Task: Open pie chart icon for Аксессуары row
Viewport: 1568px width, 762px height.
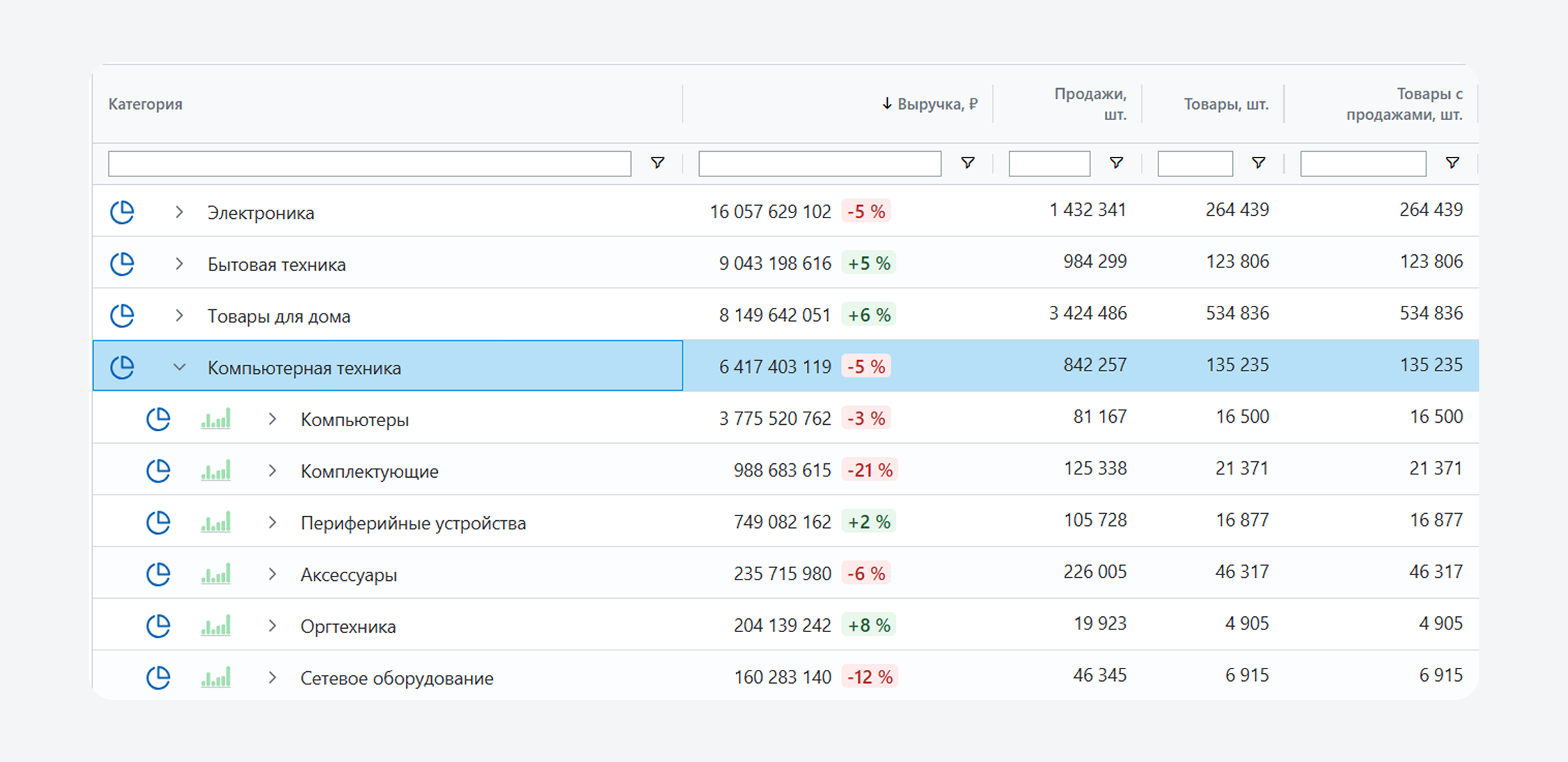Action: coord(158,574)
